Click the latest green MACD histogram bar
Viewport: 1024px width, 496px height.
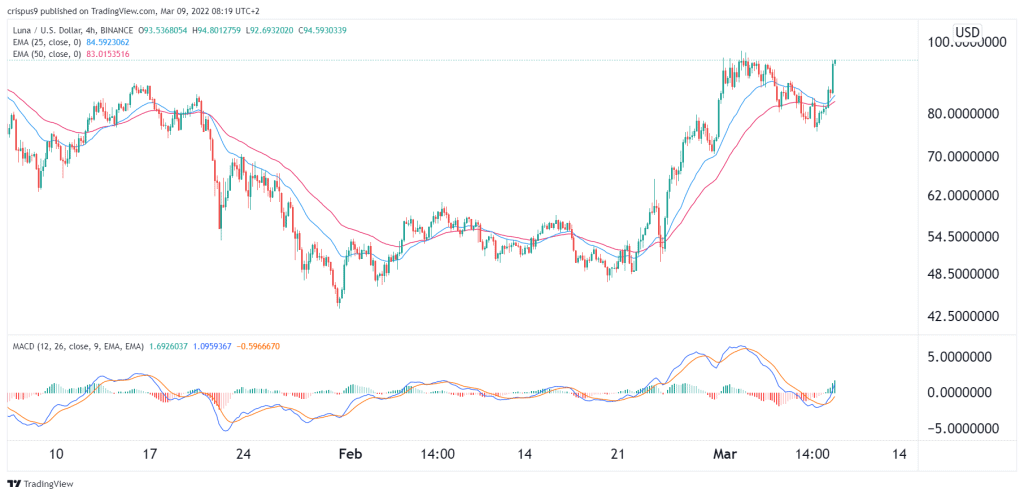point(834,386)
